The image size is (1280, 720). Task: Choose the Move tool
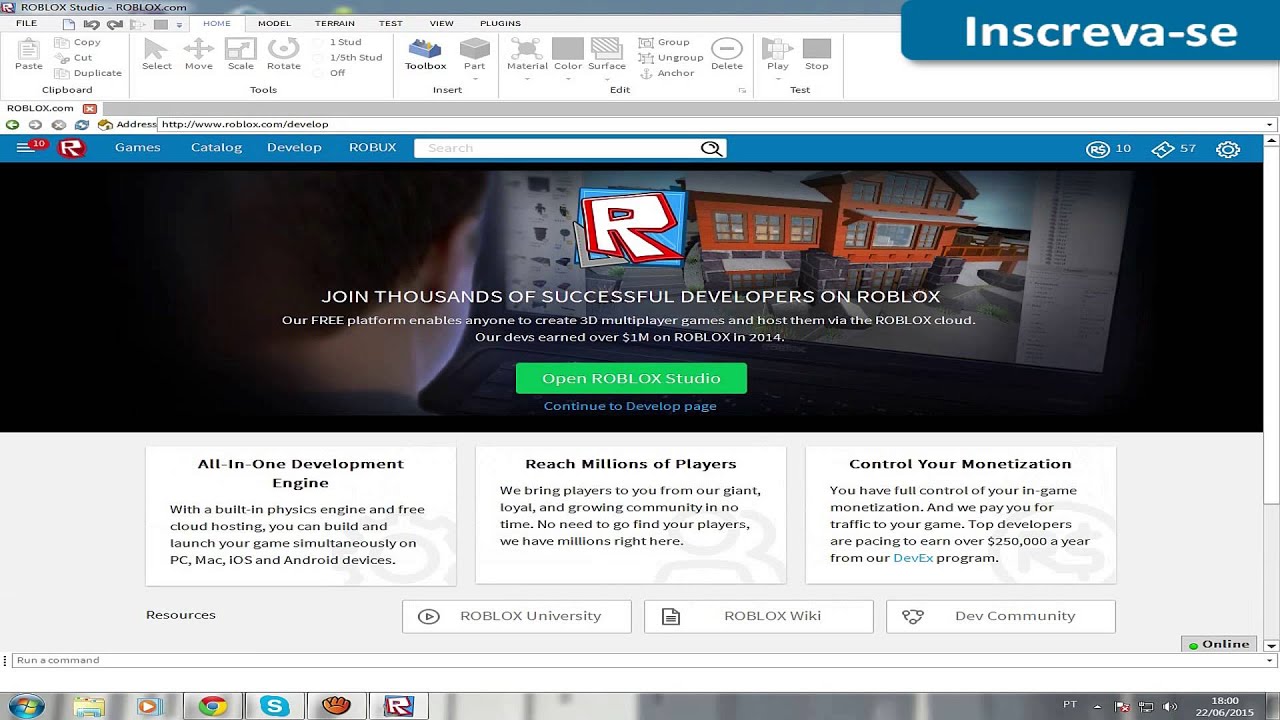tap(198, 54)
